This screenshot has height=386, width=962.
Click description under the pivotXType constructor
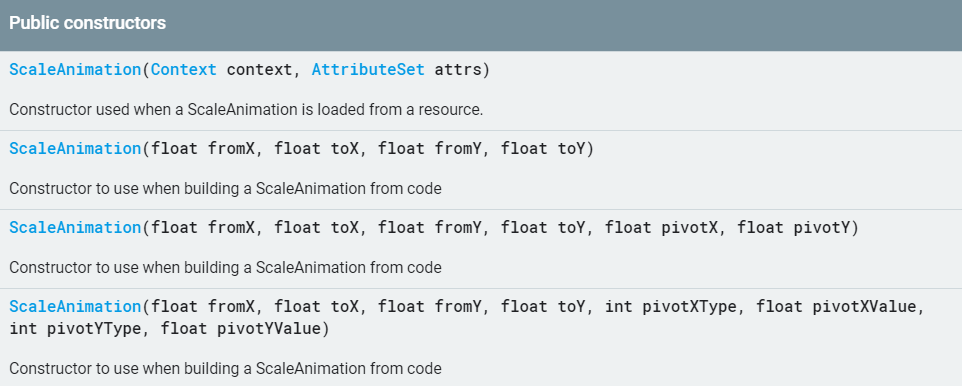[225, 369]
